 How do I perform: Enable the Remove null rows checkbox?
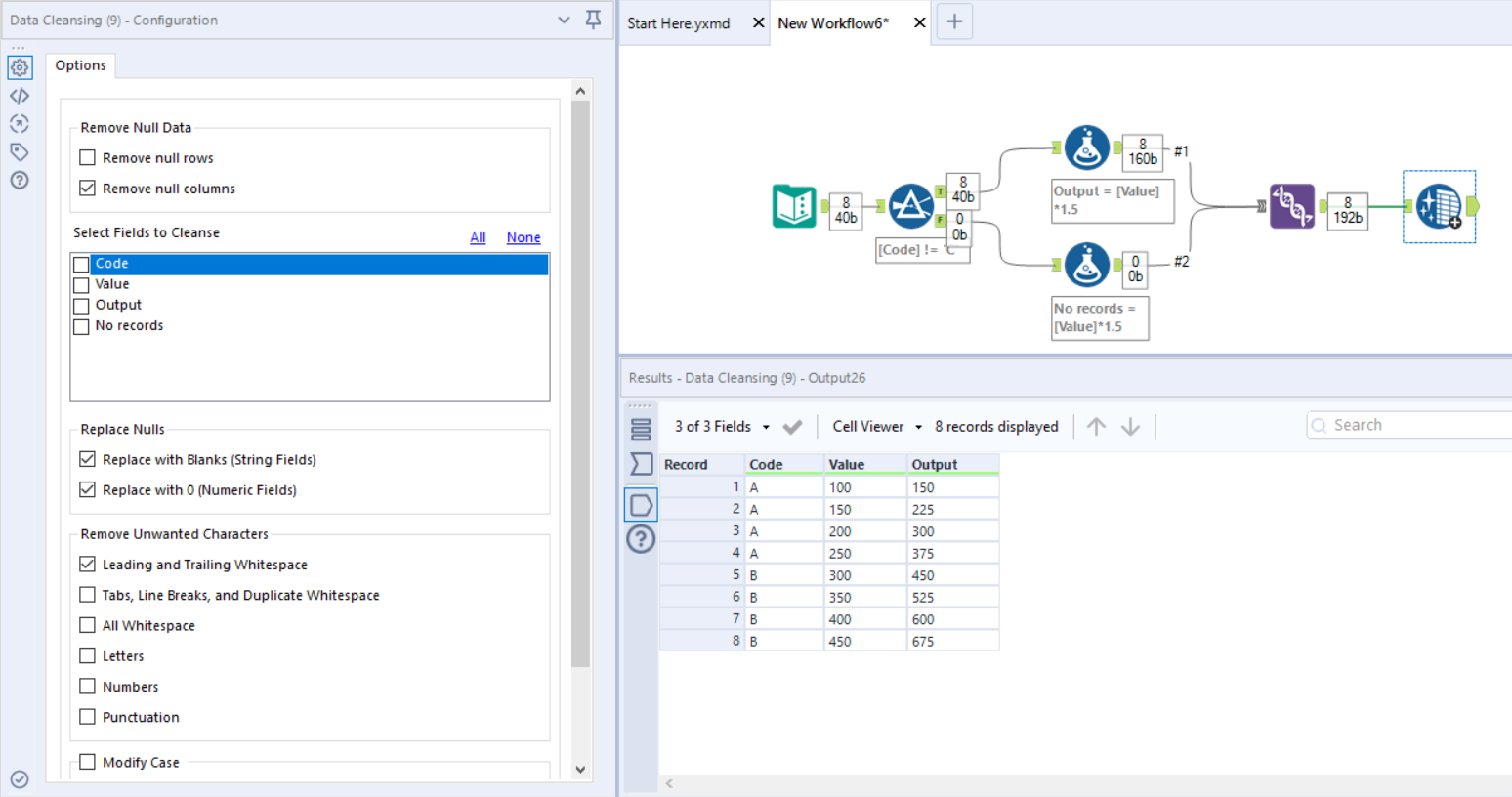tap(88, 158)
